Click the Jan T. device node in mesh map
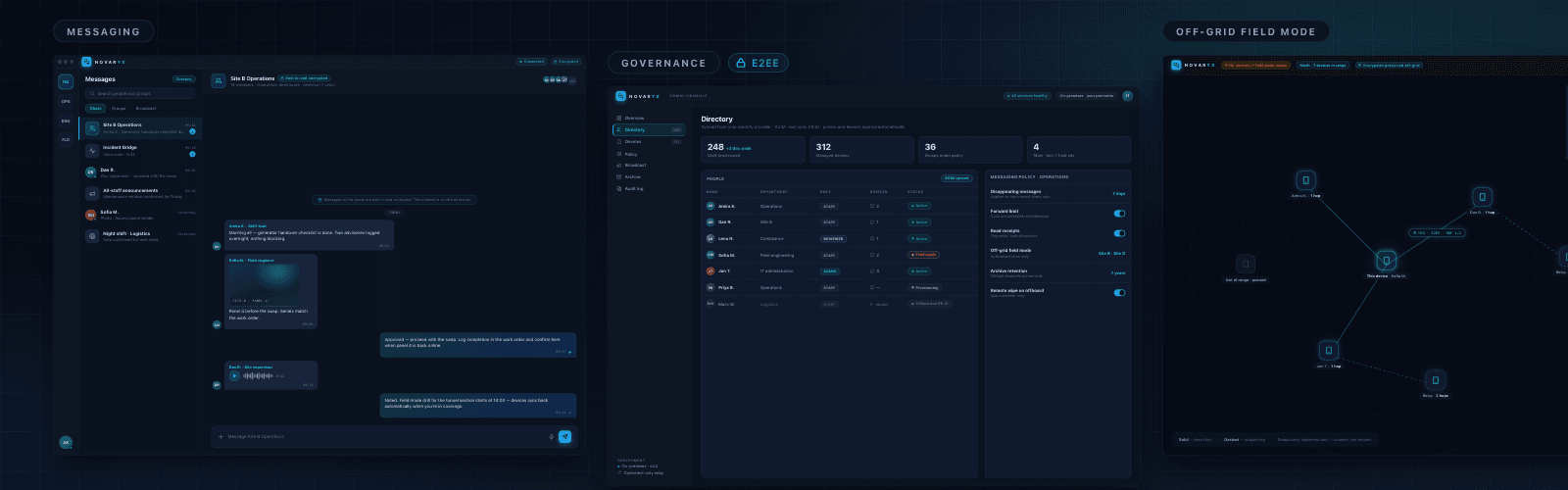The width and height of the screenshot is (1568, 490). click(1329, 351)
